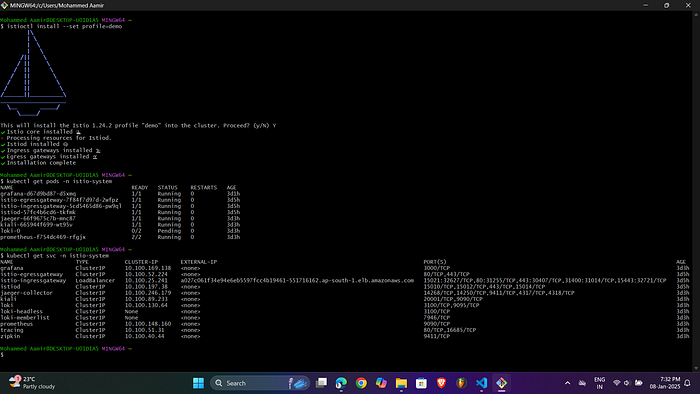Click the terminal scrollbar down arrow
Viewport: 700px width, 394px height.
click(696, 368)
